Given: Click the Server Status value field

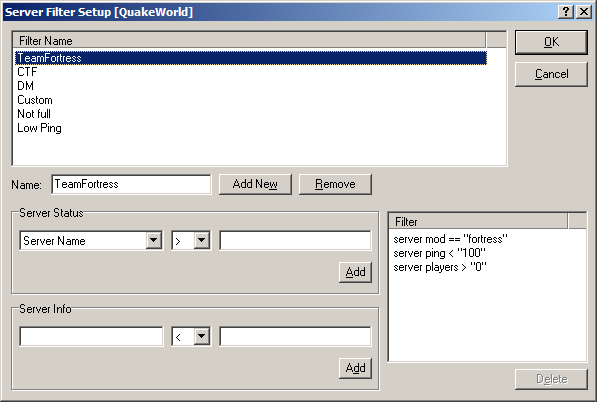Looking at the screenshot, I should [295, 240].
